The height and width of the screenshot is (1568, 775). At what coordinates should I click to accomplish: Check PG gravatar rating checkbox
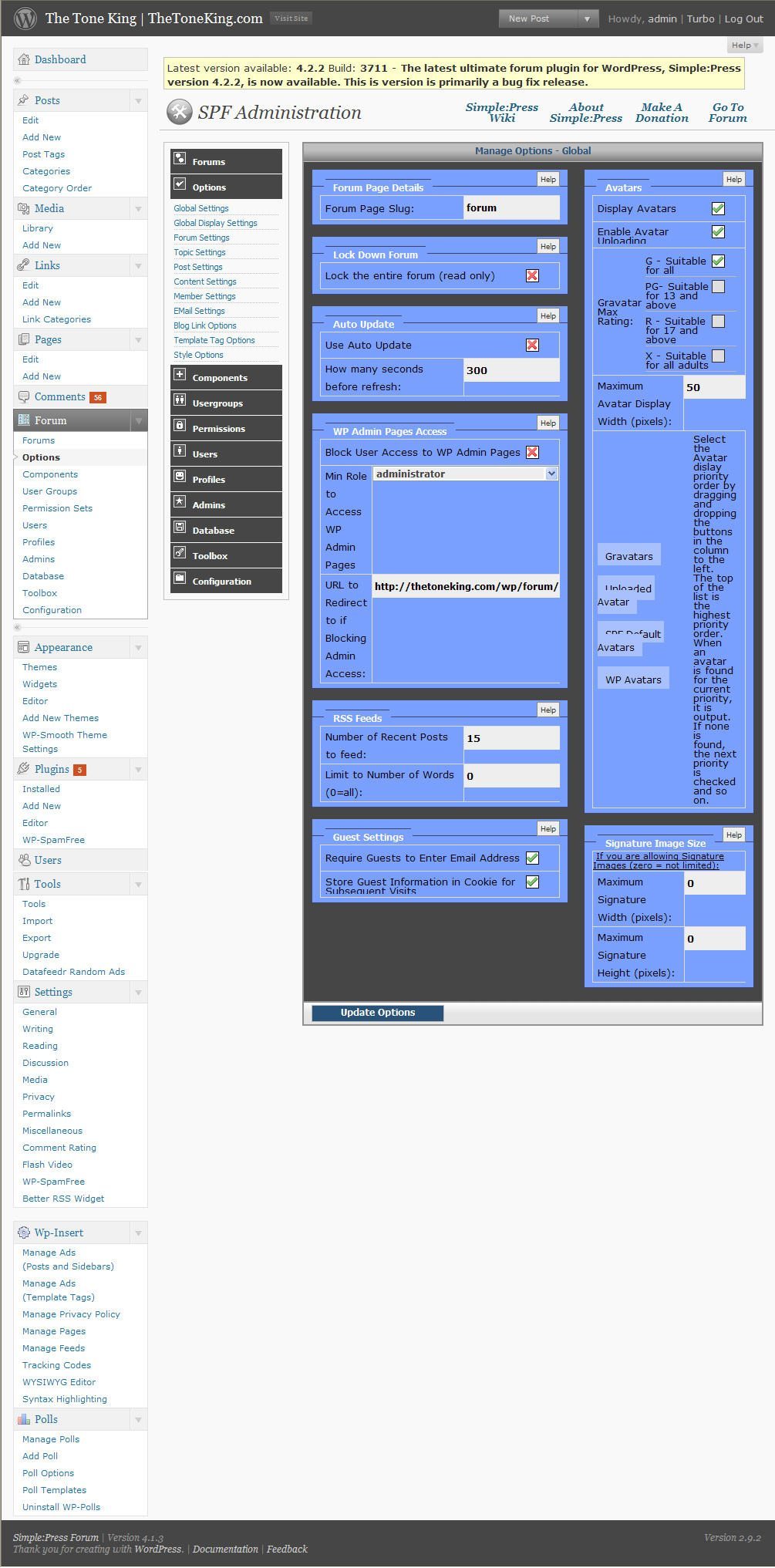click(718, 287)
